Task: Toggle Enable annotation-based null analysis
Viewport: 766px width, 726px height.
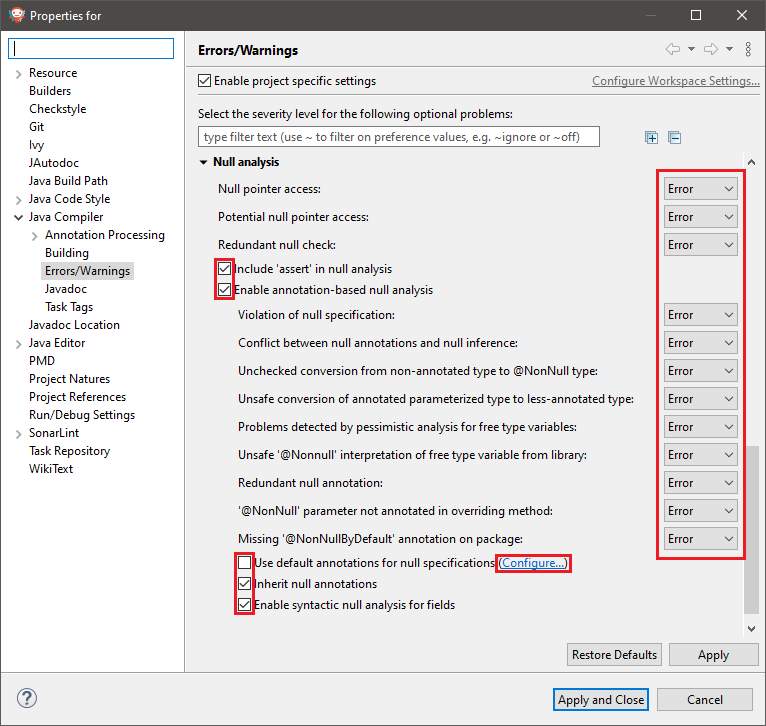Action: point(224,289)
